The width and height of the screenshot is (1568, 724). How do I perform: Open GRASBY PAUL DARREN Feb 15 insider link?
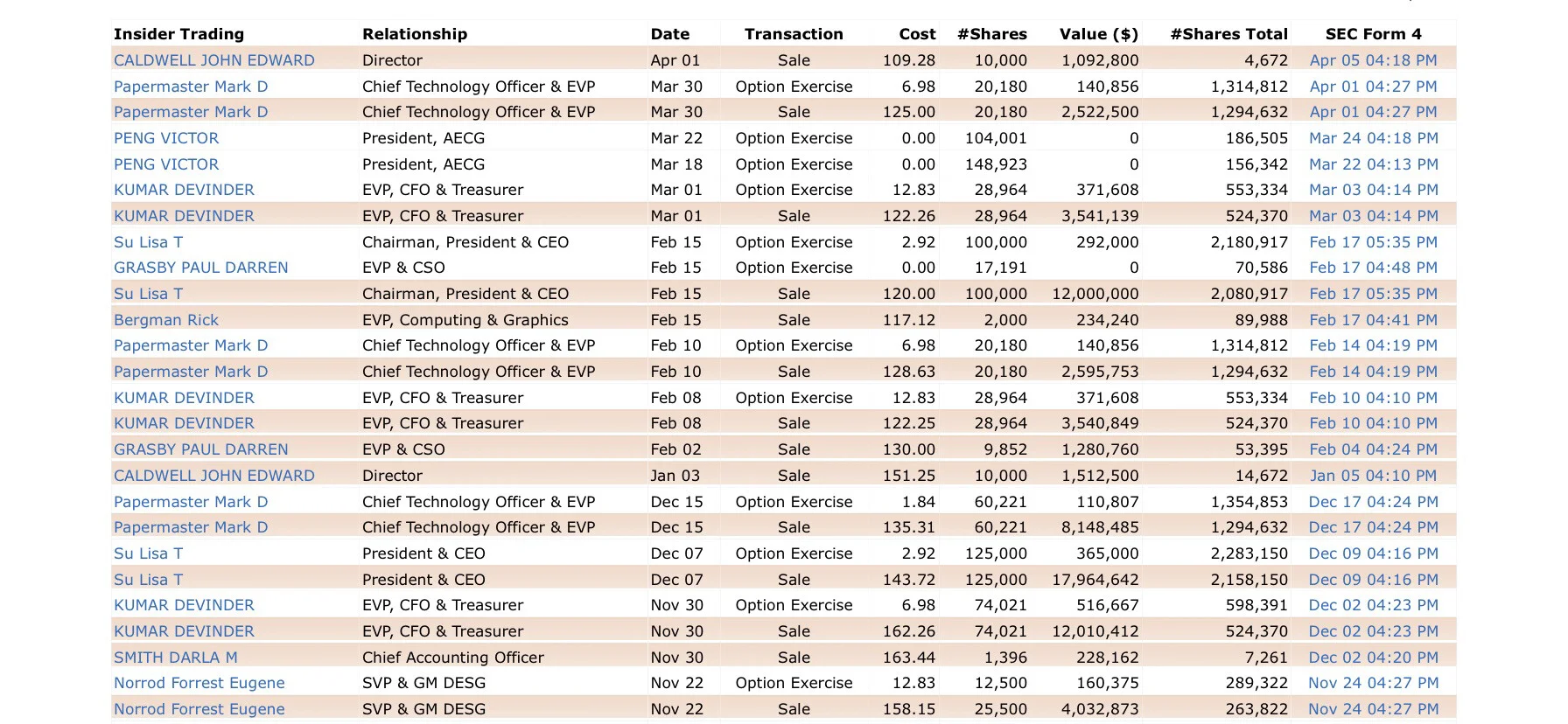point(201,268)
